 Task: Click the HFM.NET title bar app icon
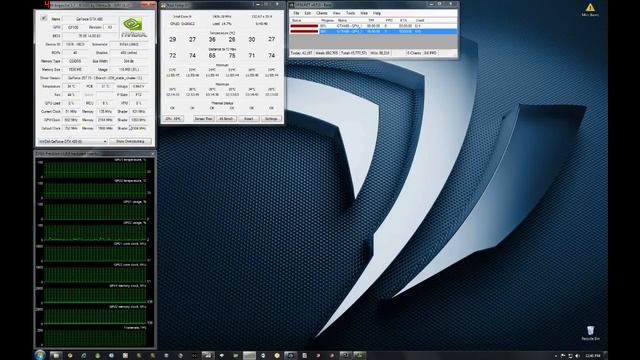pos(292,5)
